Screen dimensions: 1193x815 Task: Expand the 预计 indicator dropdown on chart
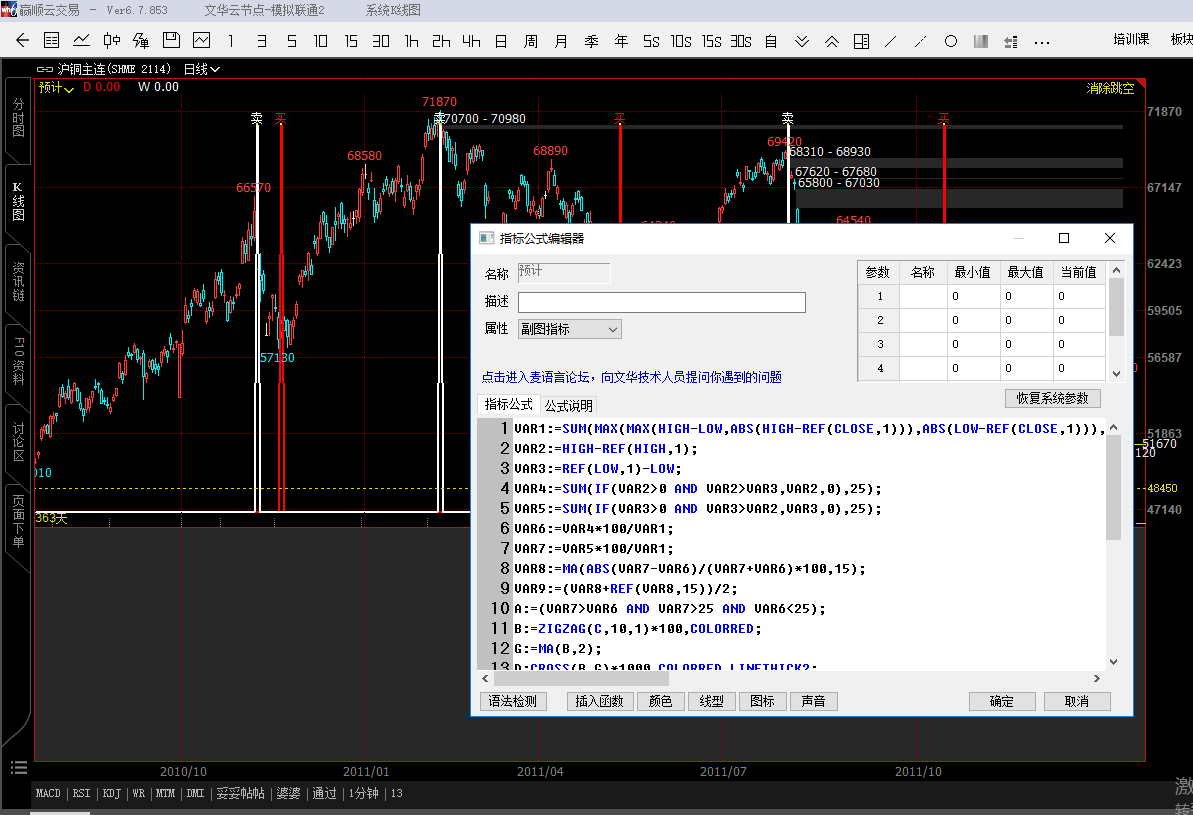[57, 88]
